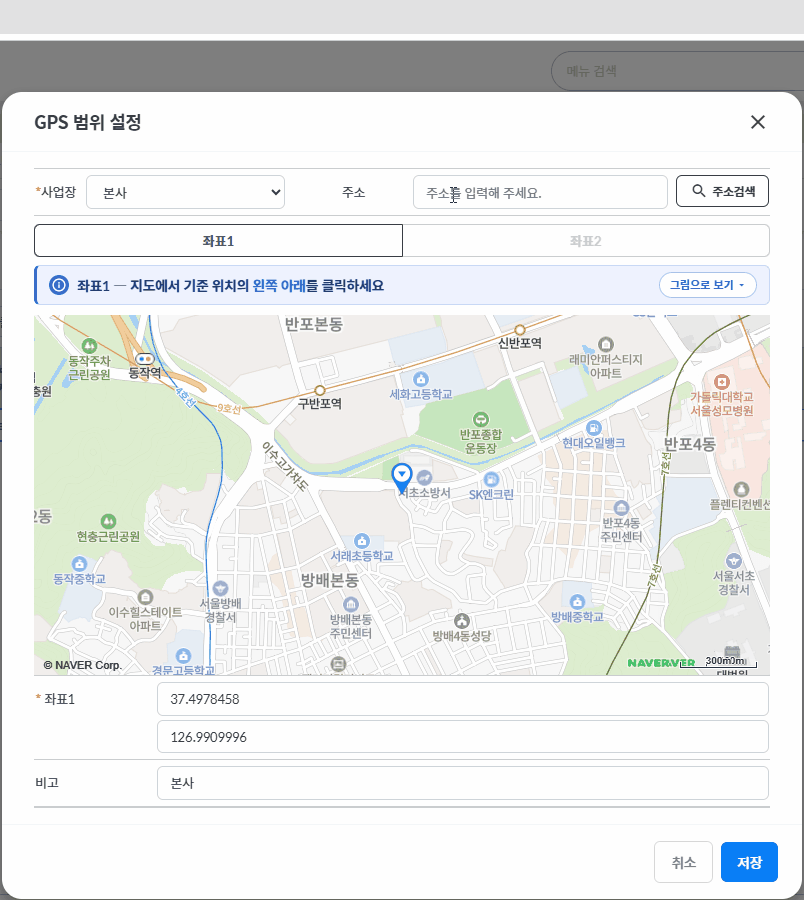Image resolution: width=804 pixels, height=900 pixels.
Task: Click the 방배4동성당 church icon
Action: [x=462, y=620]
